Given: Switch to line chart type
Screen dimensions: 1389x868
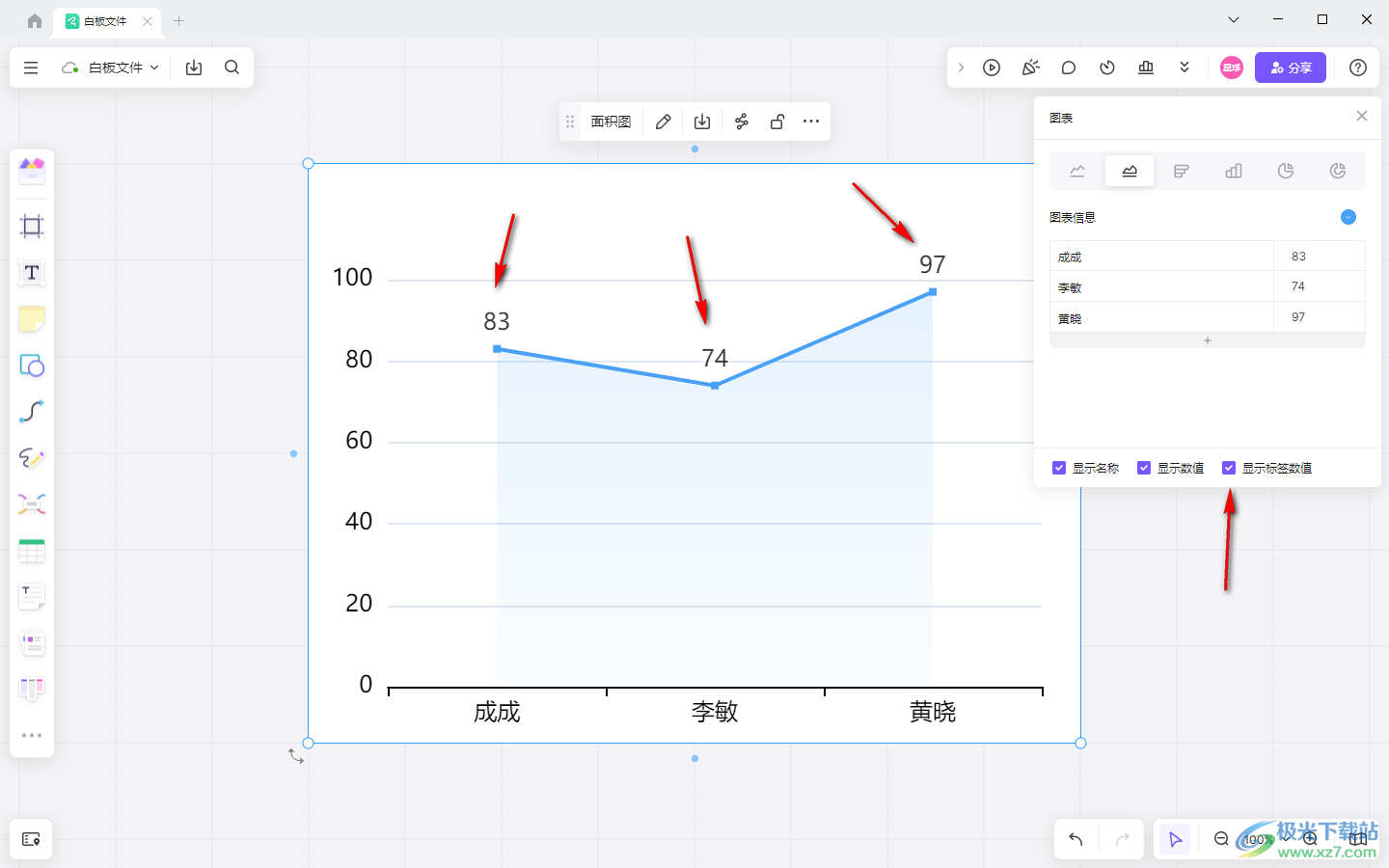Looking at the screenshot, I should pyautogui.click(x=1077, y=171).
